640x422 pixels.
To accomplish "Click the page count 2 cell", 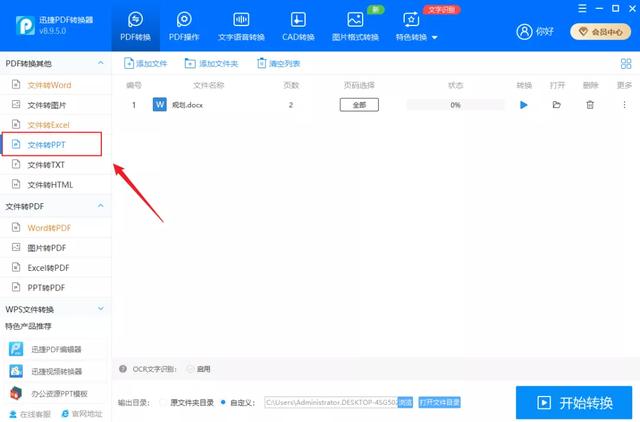I will coord(291,105).
